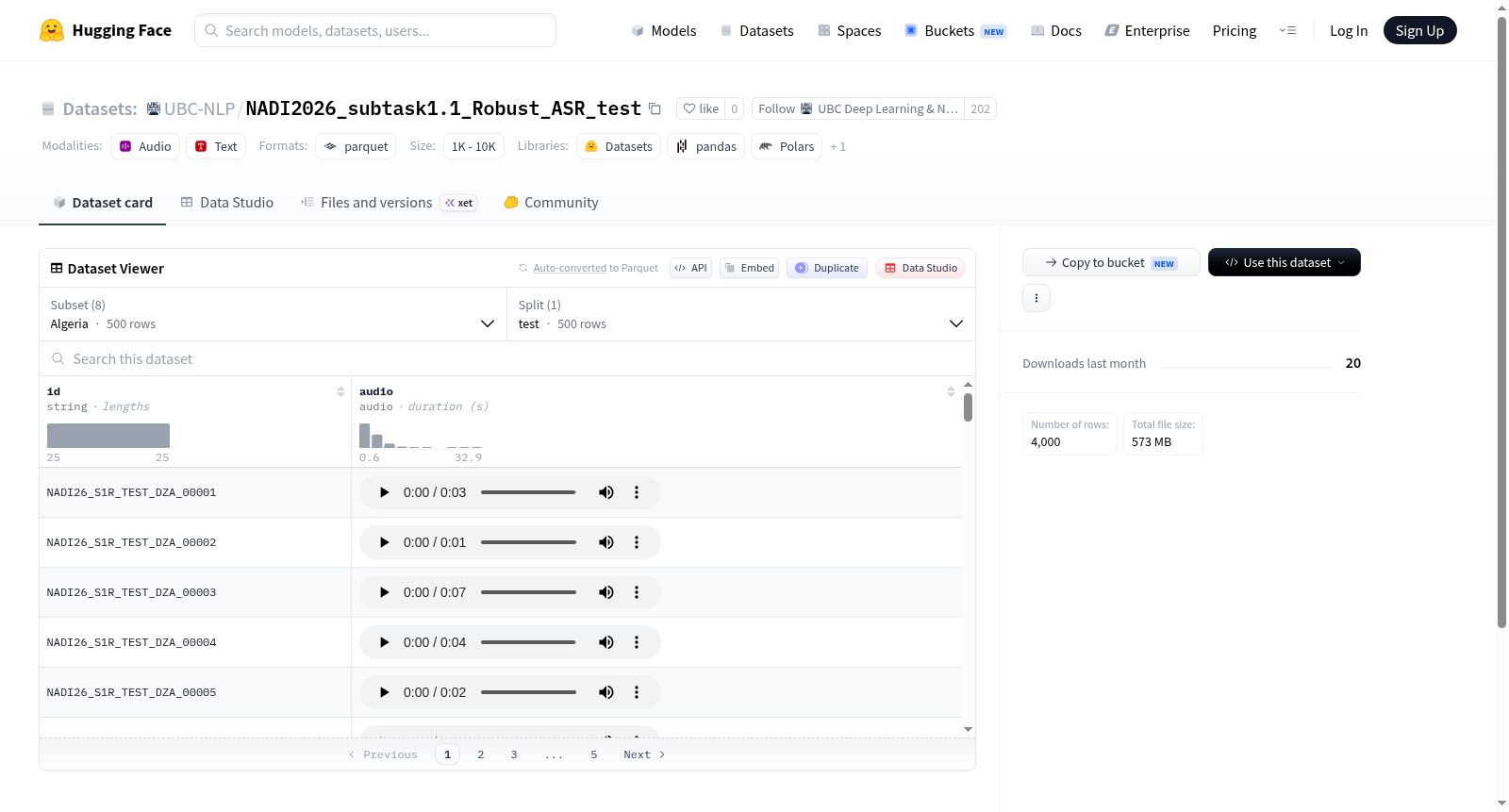Play audio for NADI26_S1R_TEST_DZA_00004
Image resolution: width=1509 pixels, height=812 pixels.
(x=384, y=642)
